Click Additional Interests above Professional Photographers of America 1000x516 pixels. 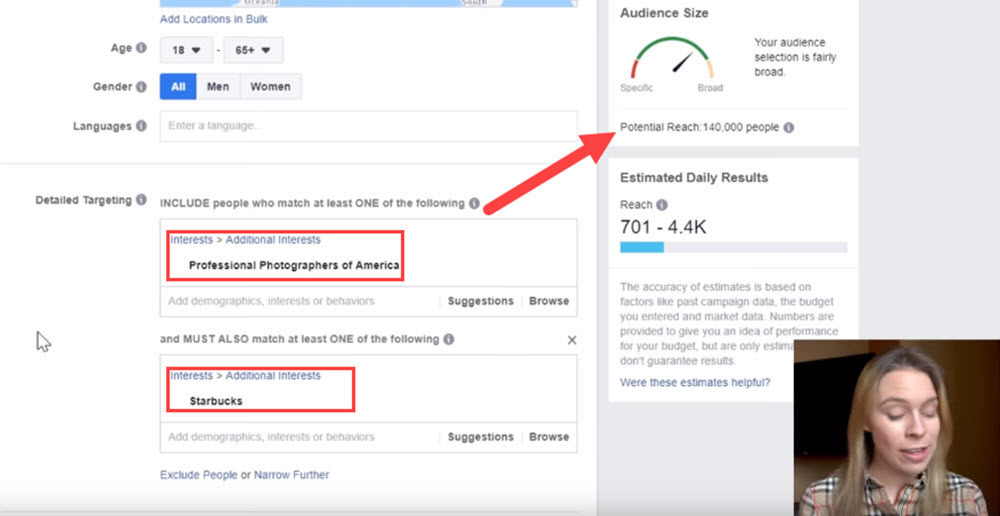(273, 240)
